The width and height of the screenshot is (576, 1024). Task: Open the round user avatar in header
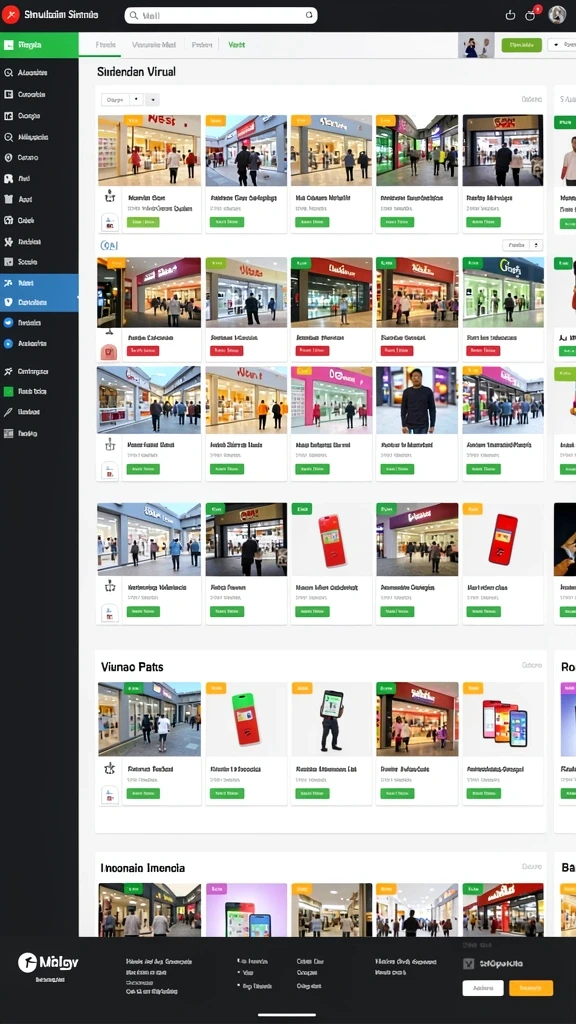(x=557, y=14)
